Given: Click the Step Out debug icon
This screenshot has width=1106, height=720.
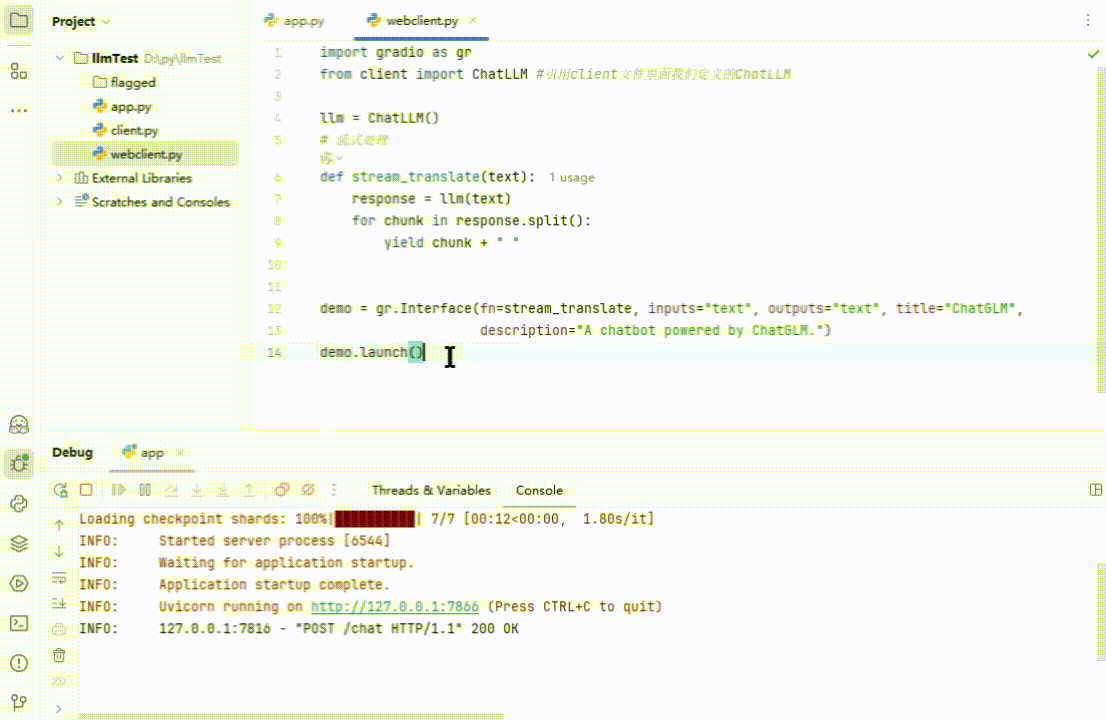Looking at the screenshot, I should point(249,489).
